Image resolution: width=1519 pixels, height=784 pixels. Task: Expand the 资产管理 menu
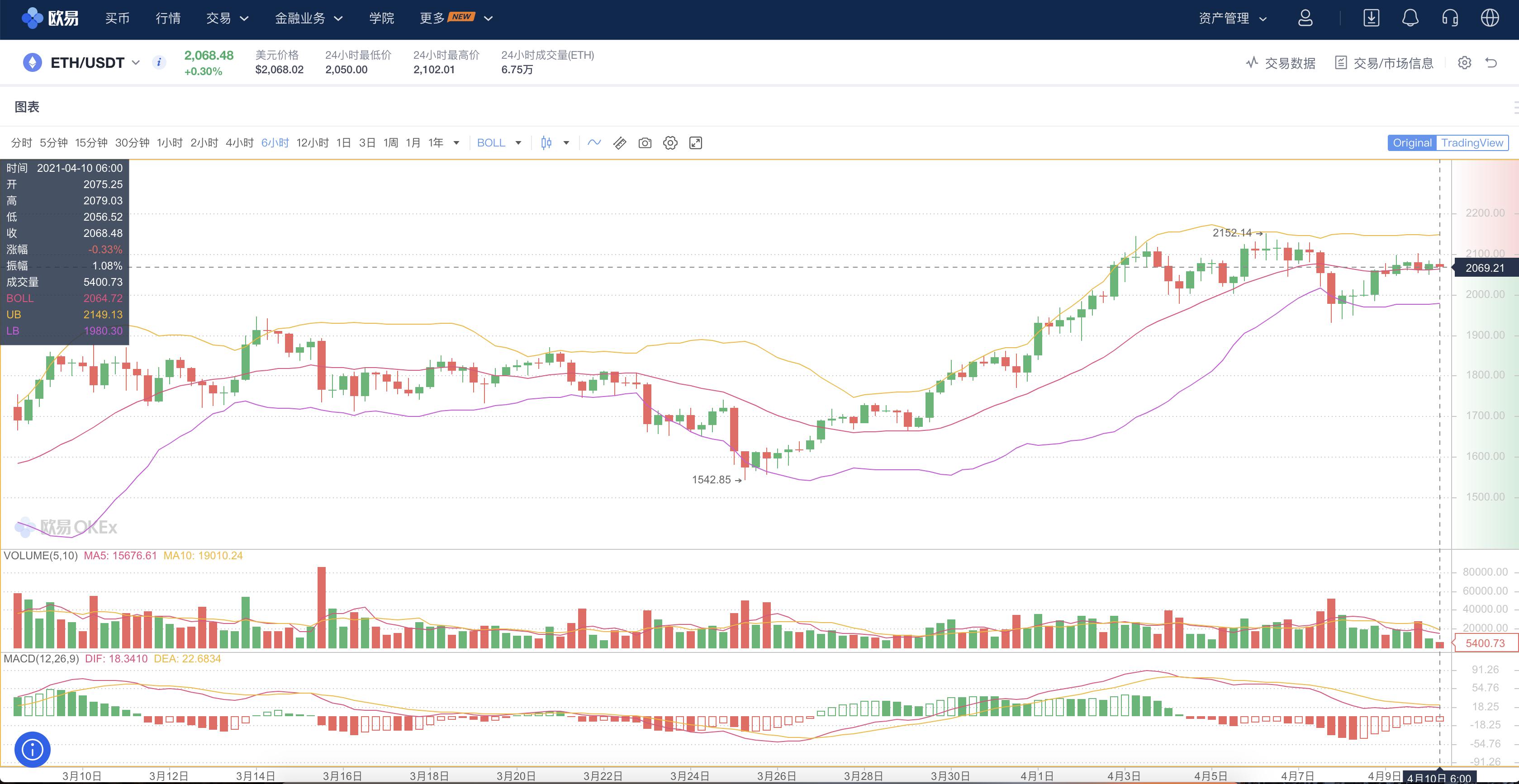[x=1232, y=18]
